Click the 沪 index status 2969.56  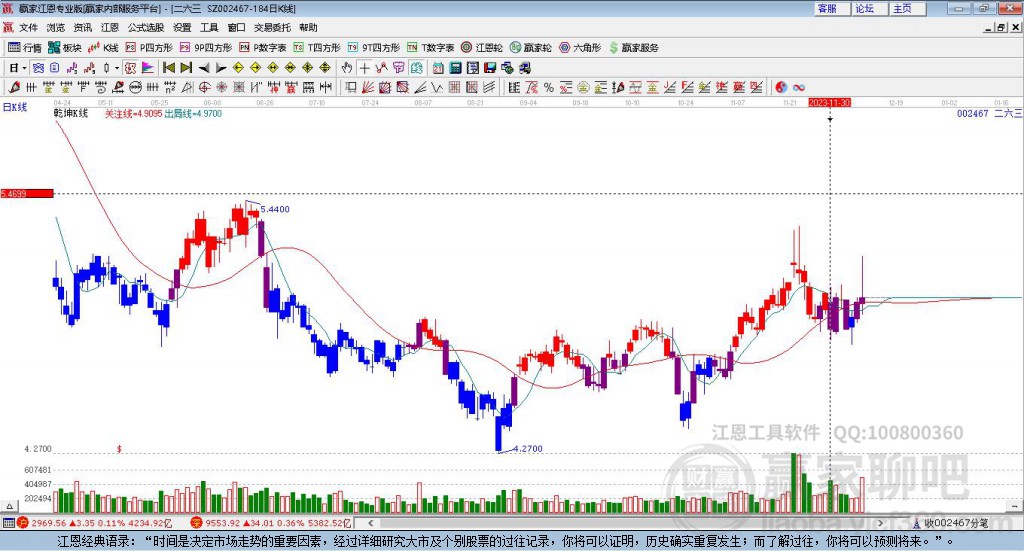pyautogui.click(x=97, y=523)
